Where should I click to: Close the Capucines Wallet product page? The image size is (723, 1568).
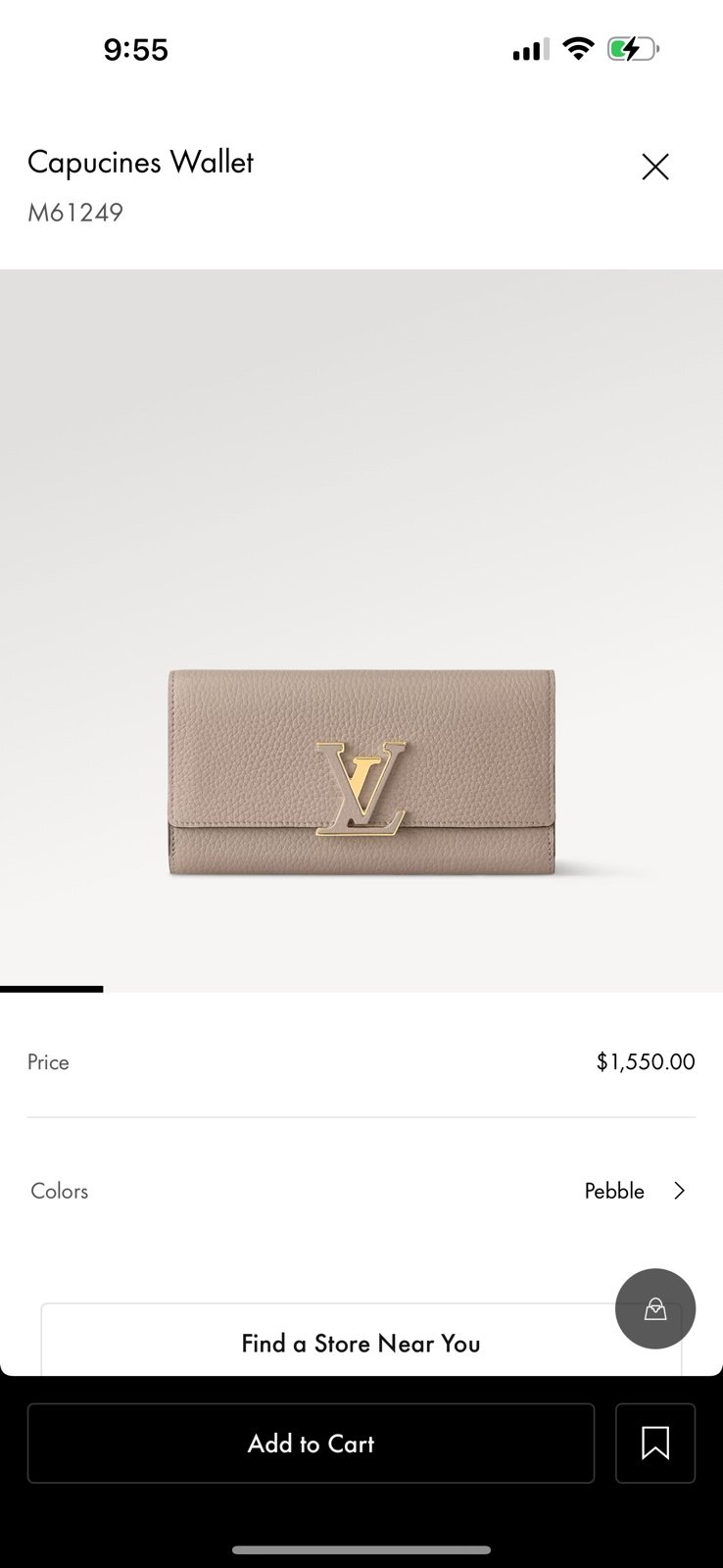point(655,167)
